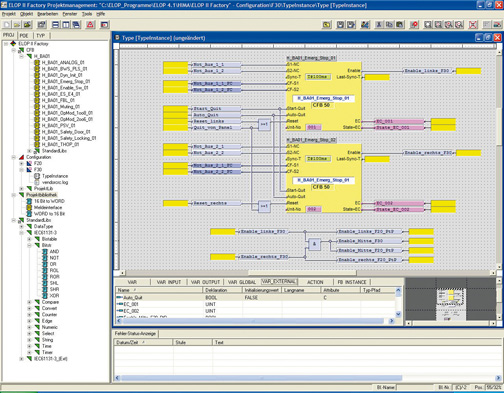504x393 pixels.
Task: Open the Fenster menu
Action: pos(70,14)
